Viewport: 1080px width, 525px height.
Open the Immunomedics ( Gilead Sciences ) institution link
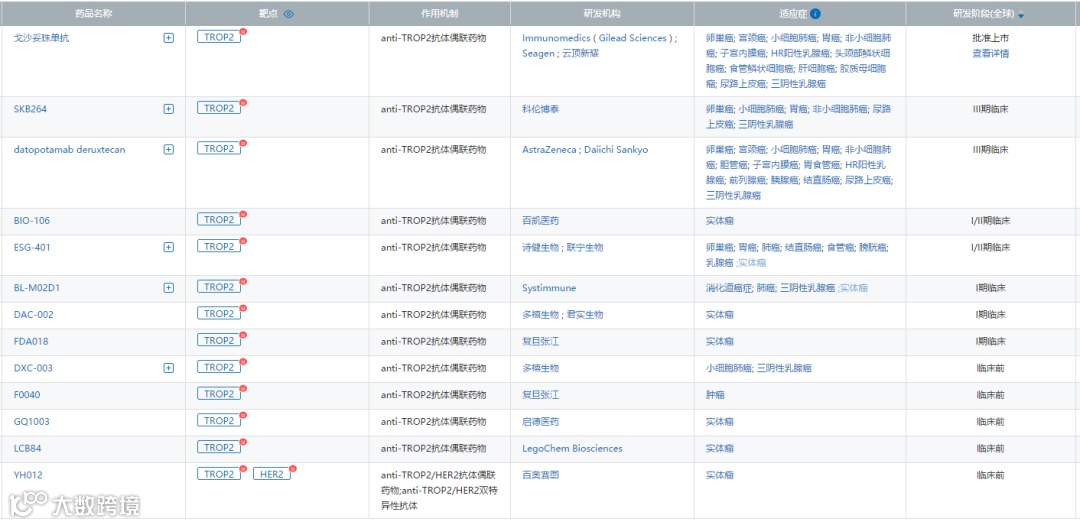click(596, 38)
